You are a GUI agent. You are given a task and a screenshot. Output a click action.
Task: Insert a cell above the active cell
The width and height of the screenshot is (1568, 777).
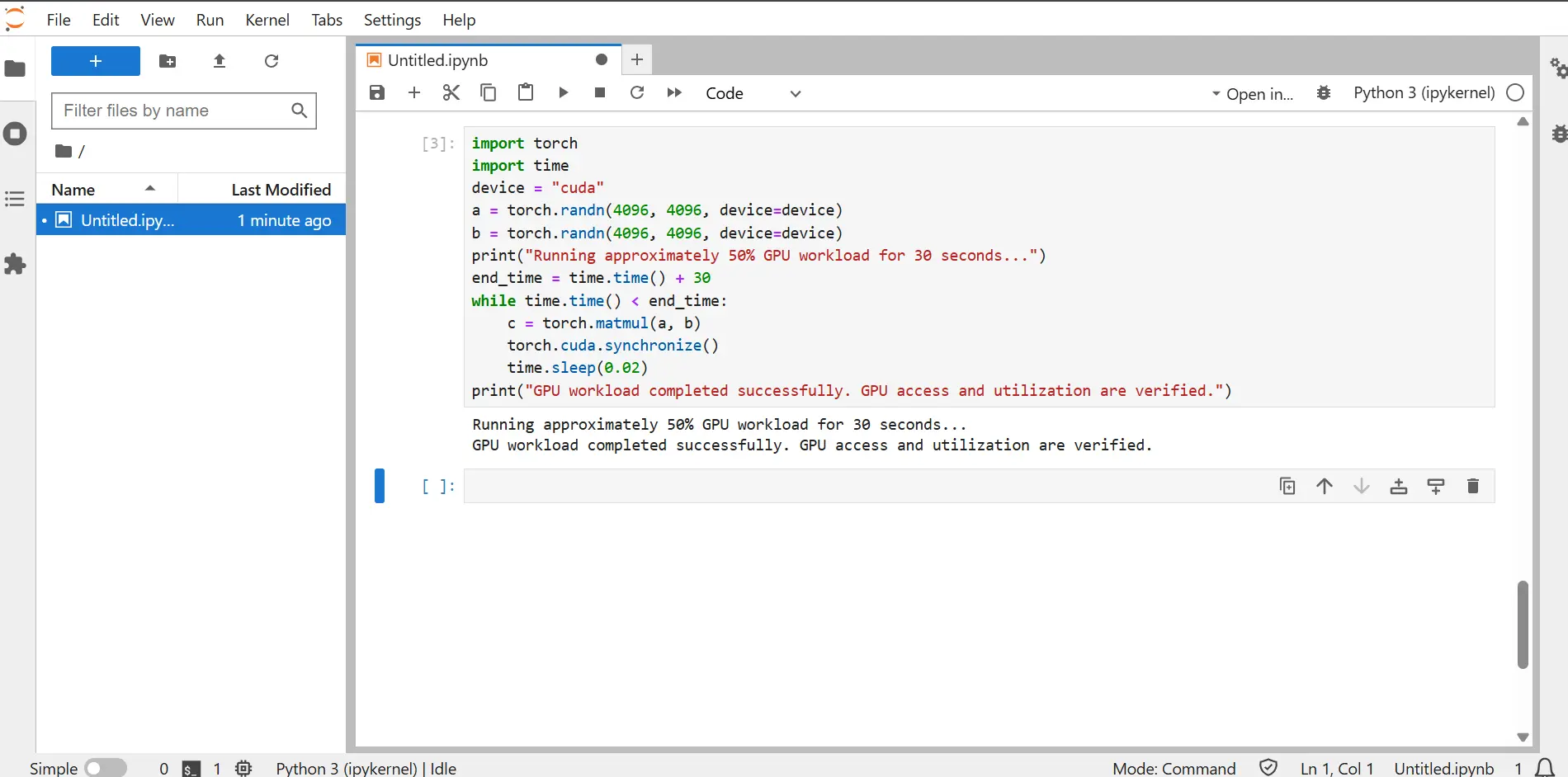1399,486
